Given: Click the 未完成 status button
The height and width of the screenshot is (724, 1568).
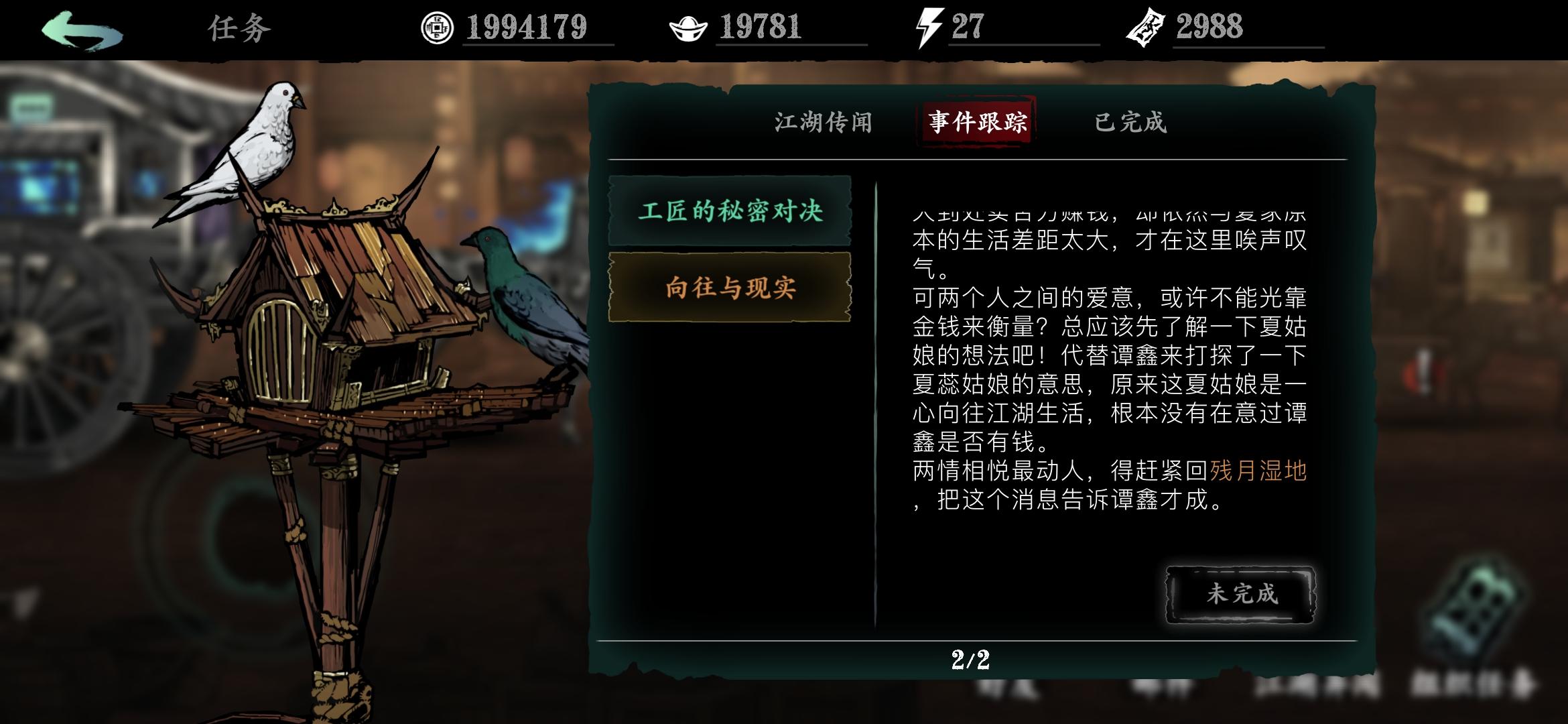Looking at the screenshot, I should tap(1241, 595).
